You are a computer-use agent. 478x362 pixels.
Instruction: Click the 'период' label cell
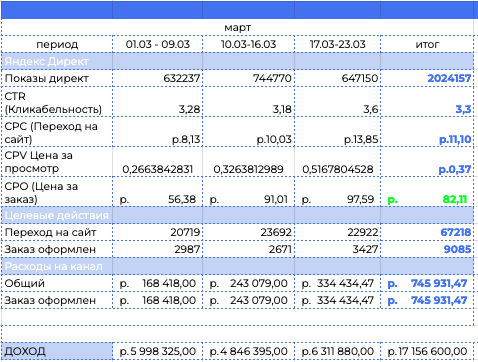(x=57, y=44)
